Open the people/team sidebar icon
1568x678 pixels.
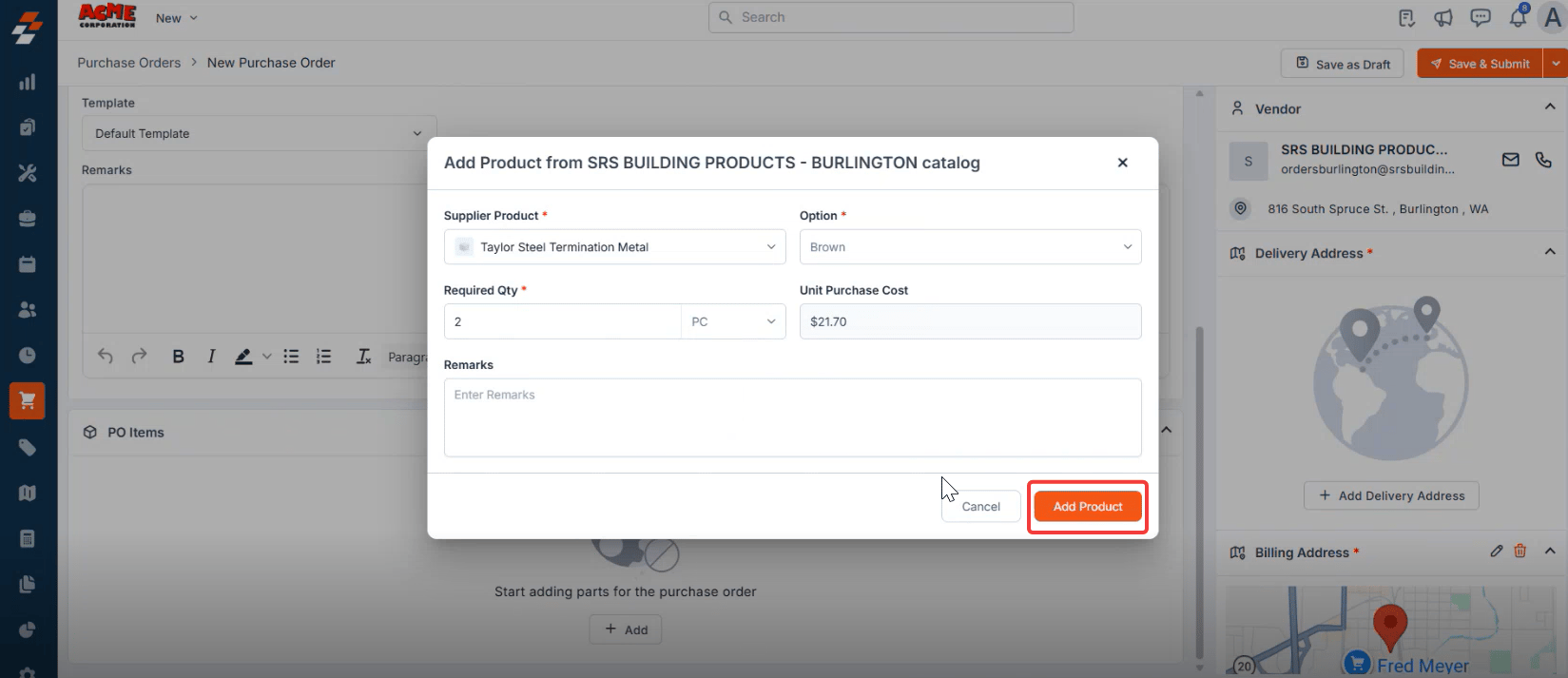(28, 310)
